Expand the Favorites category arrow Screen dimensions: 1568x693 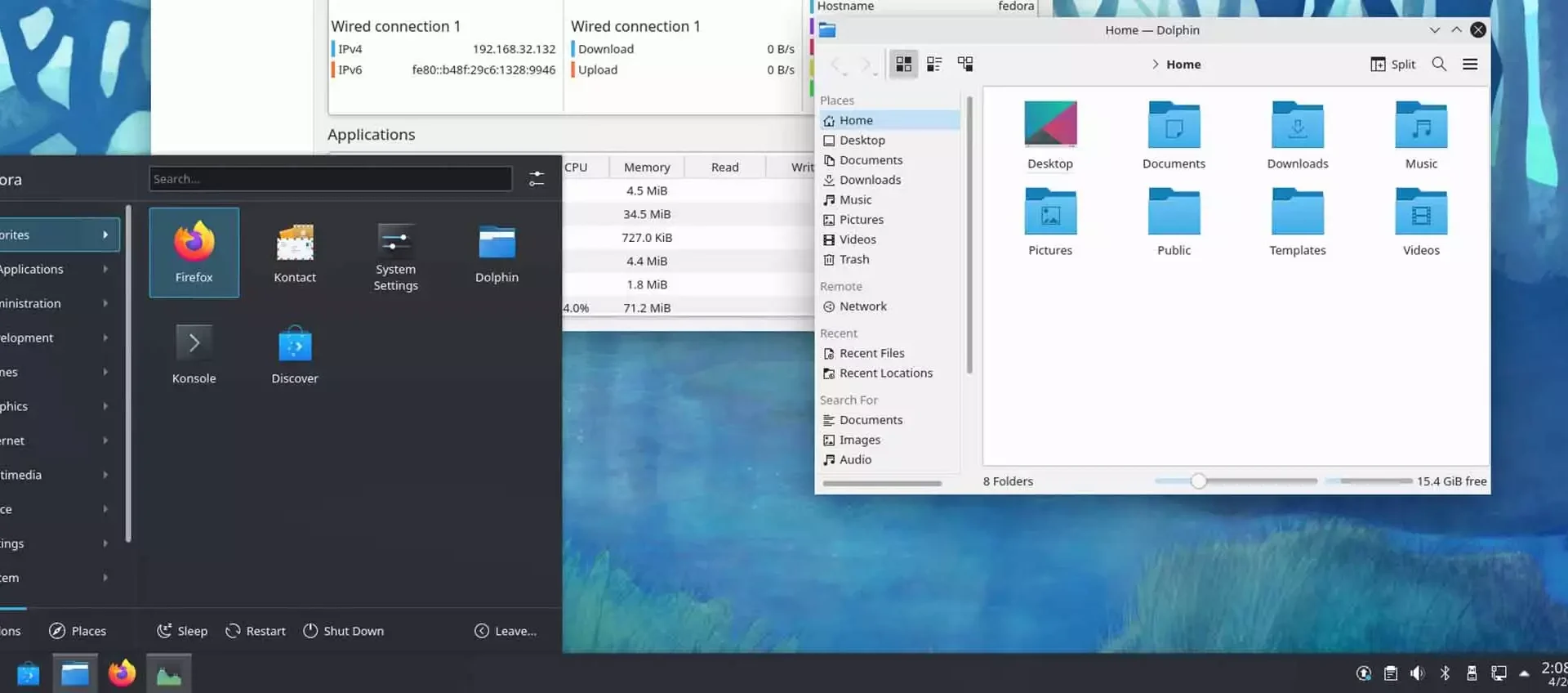pyautogui.click(x=105, y=235)
